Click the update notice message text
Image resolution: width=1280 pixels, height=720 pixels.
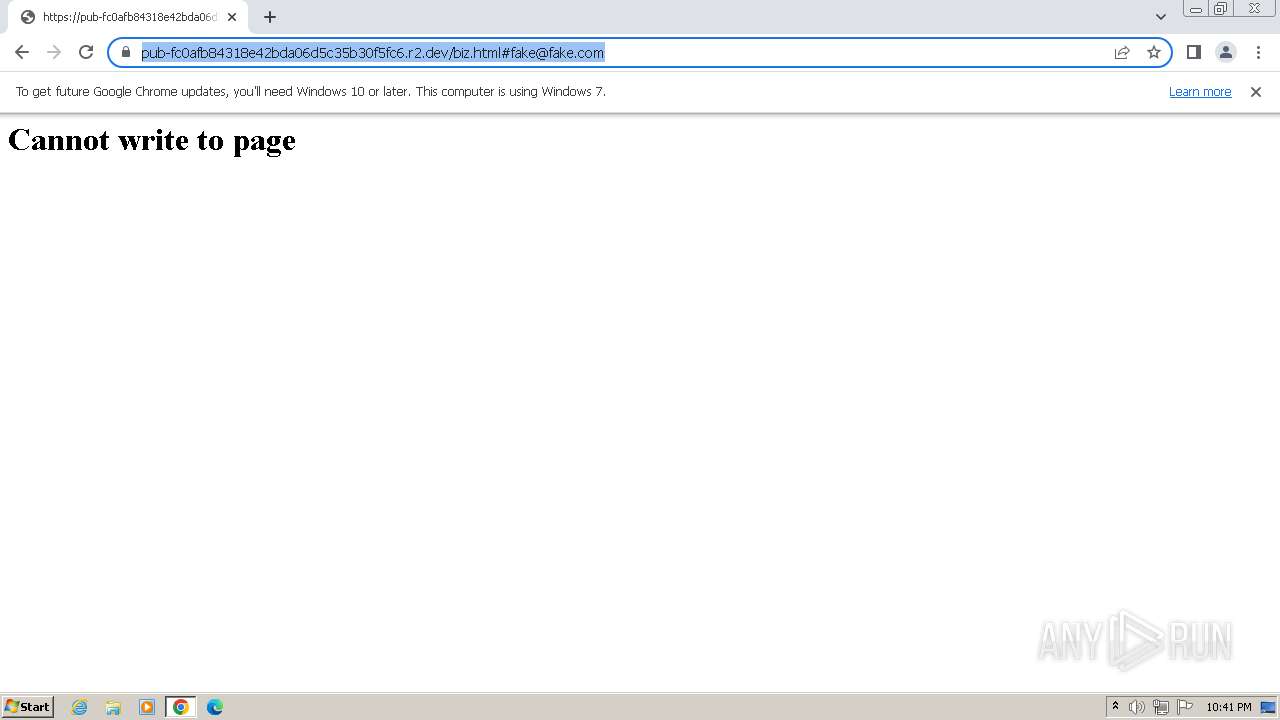[x=311, y=91]
